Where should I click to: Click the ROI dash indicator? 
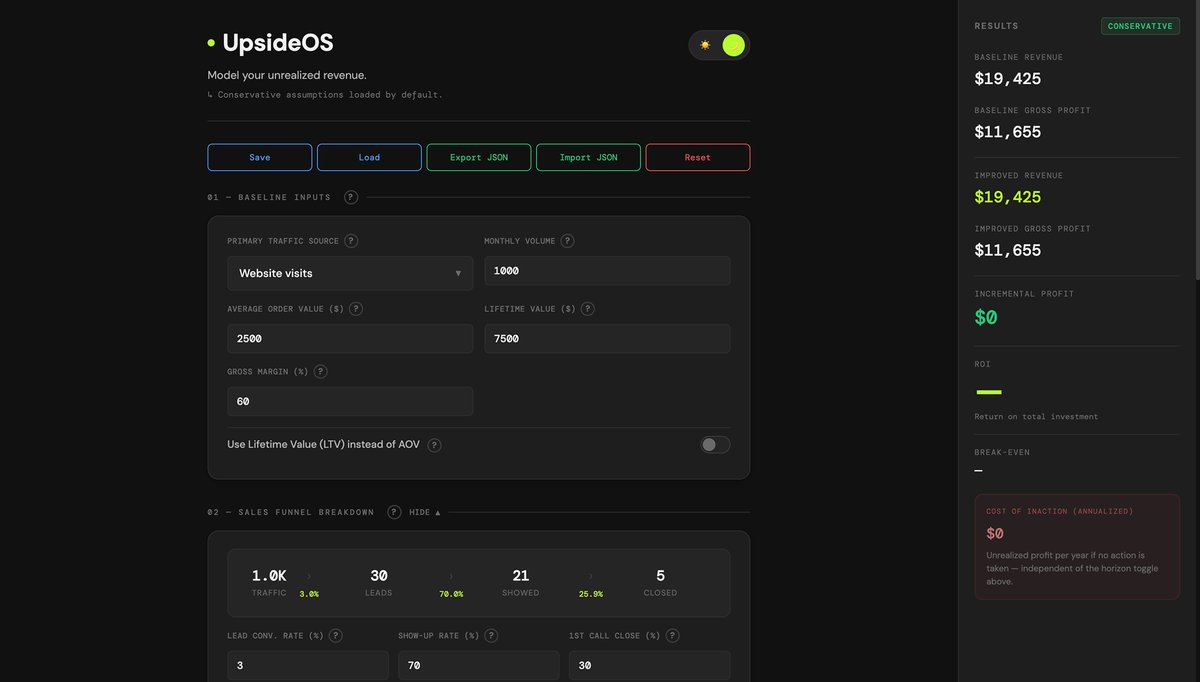pos(988,392)
